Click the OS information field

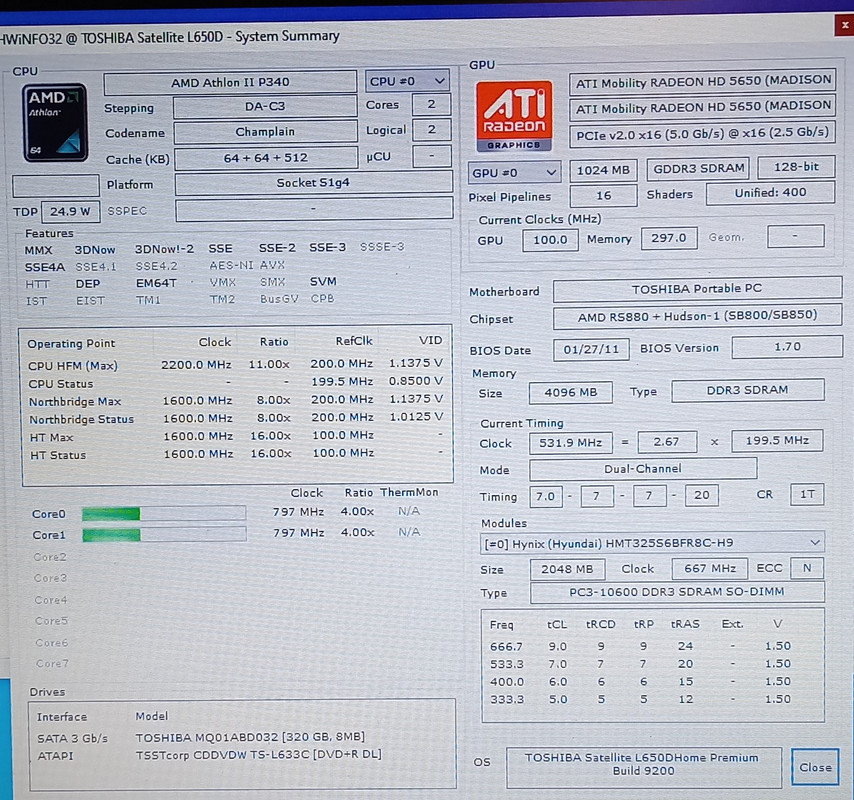point(643,767)
